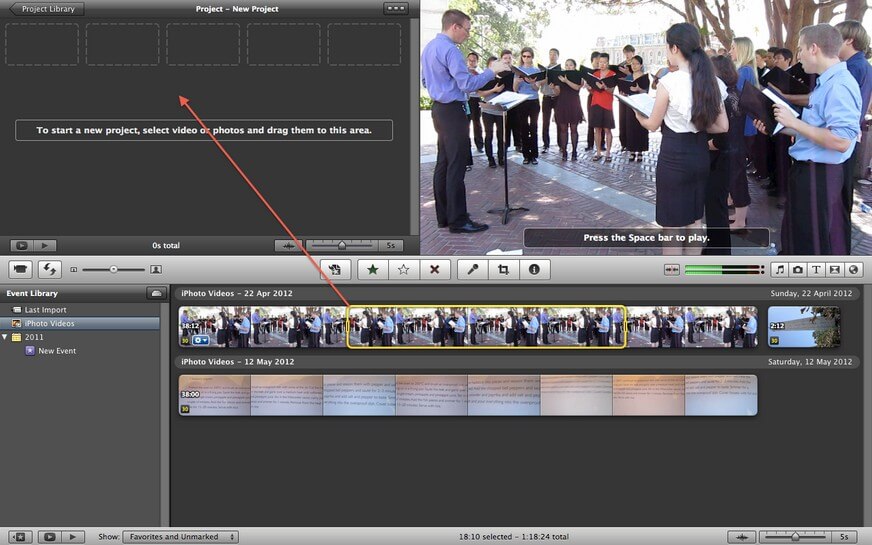
Task: Click the large thumbnail size icon
Action: [x=156, y=270]
